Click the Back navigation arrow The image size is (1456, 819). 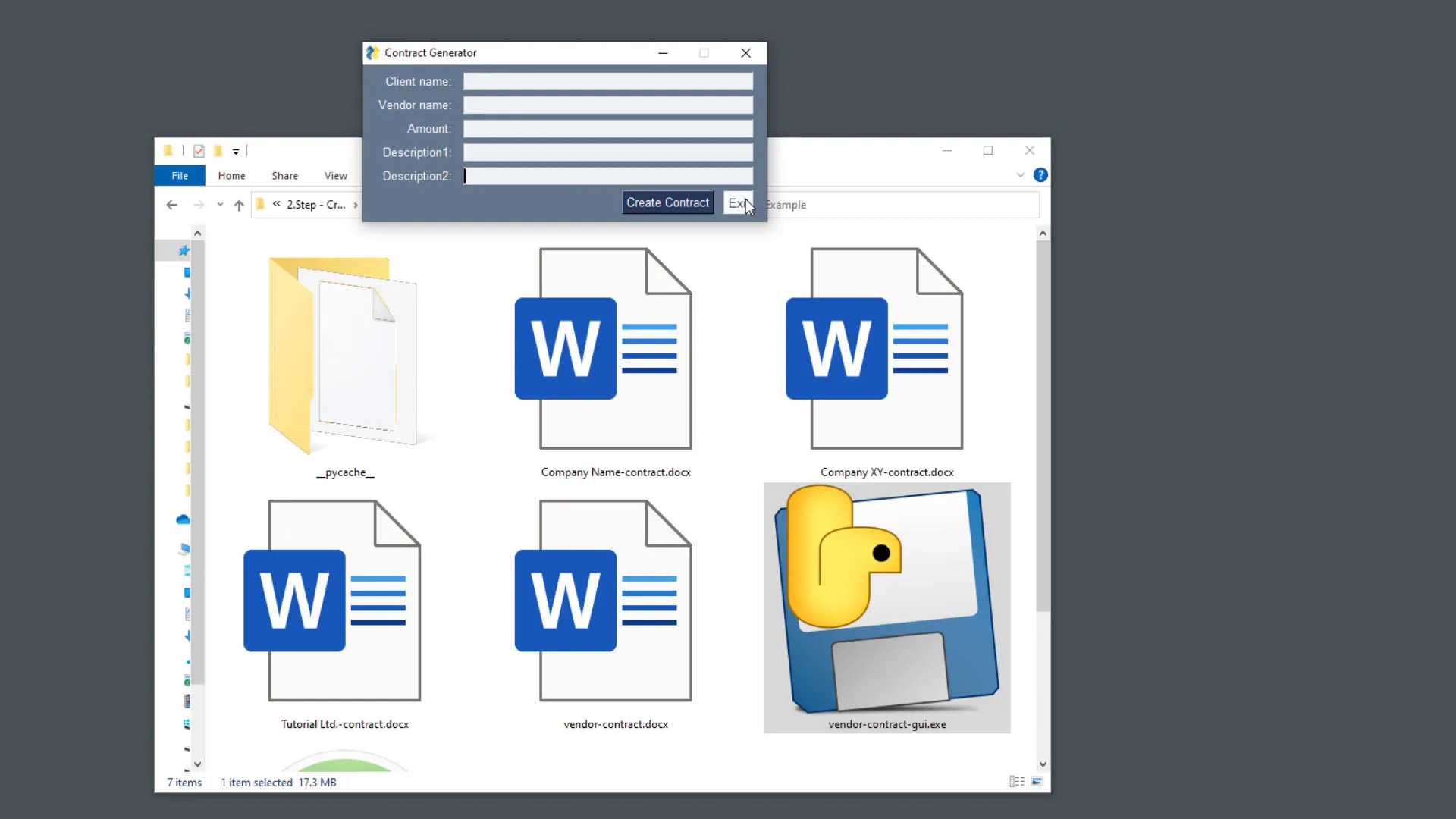click(x=172, y=205)
